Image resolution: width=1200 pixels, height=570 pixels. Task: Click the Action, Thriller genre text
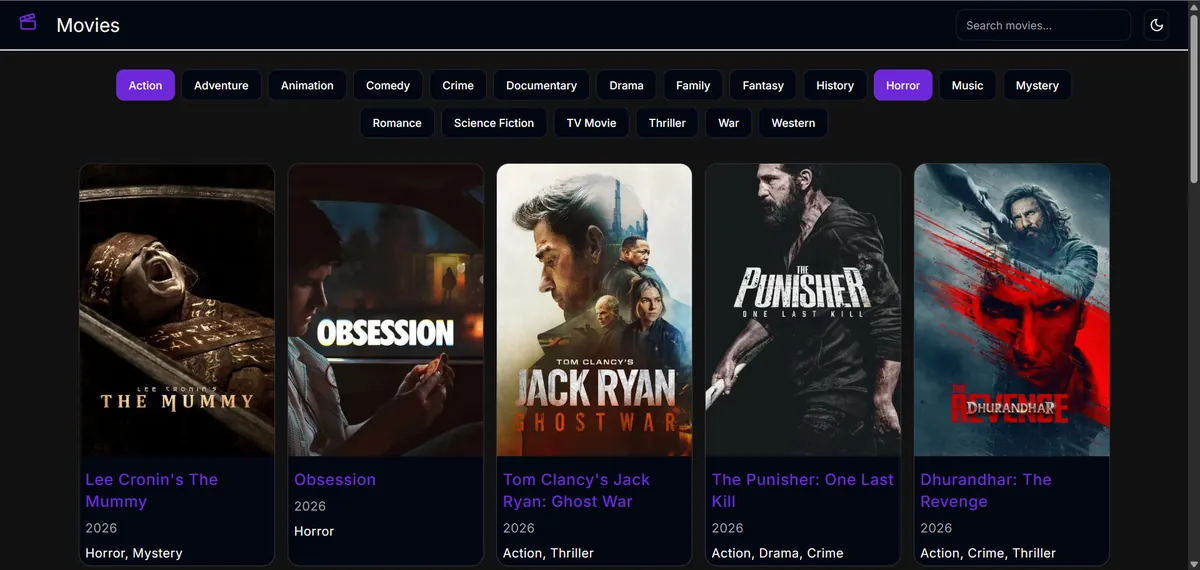(548, 553)
